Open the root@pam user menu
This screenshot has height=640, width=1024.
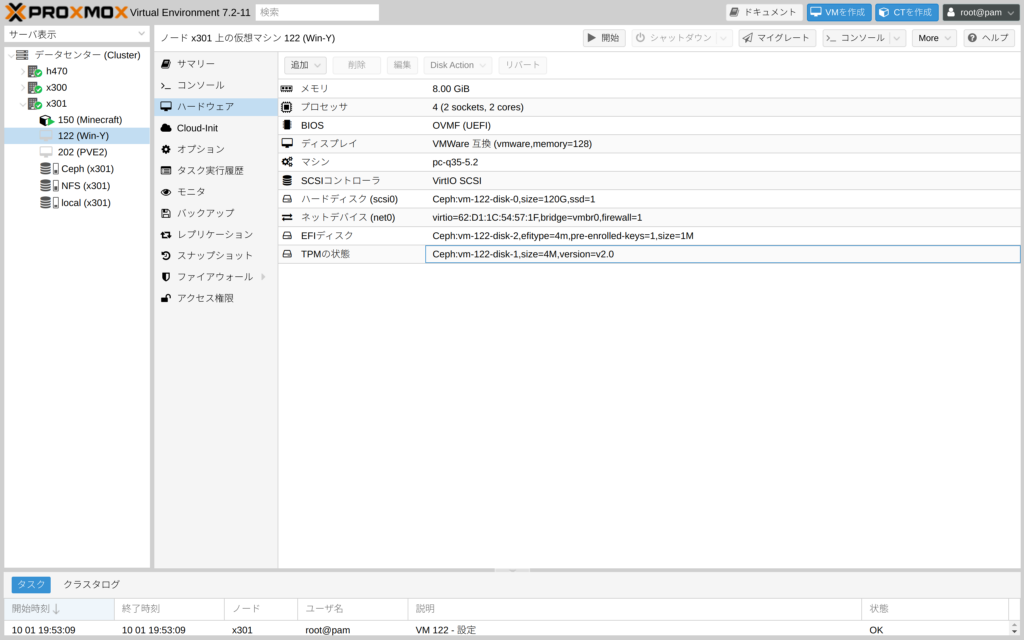tap(981, 12)
